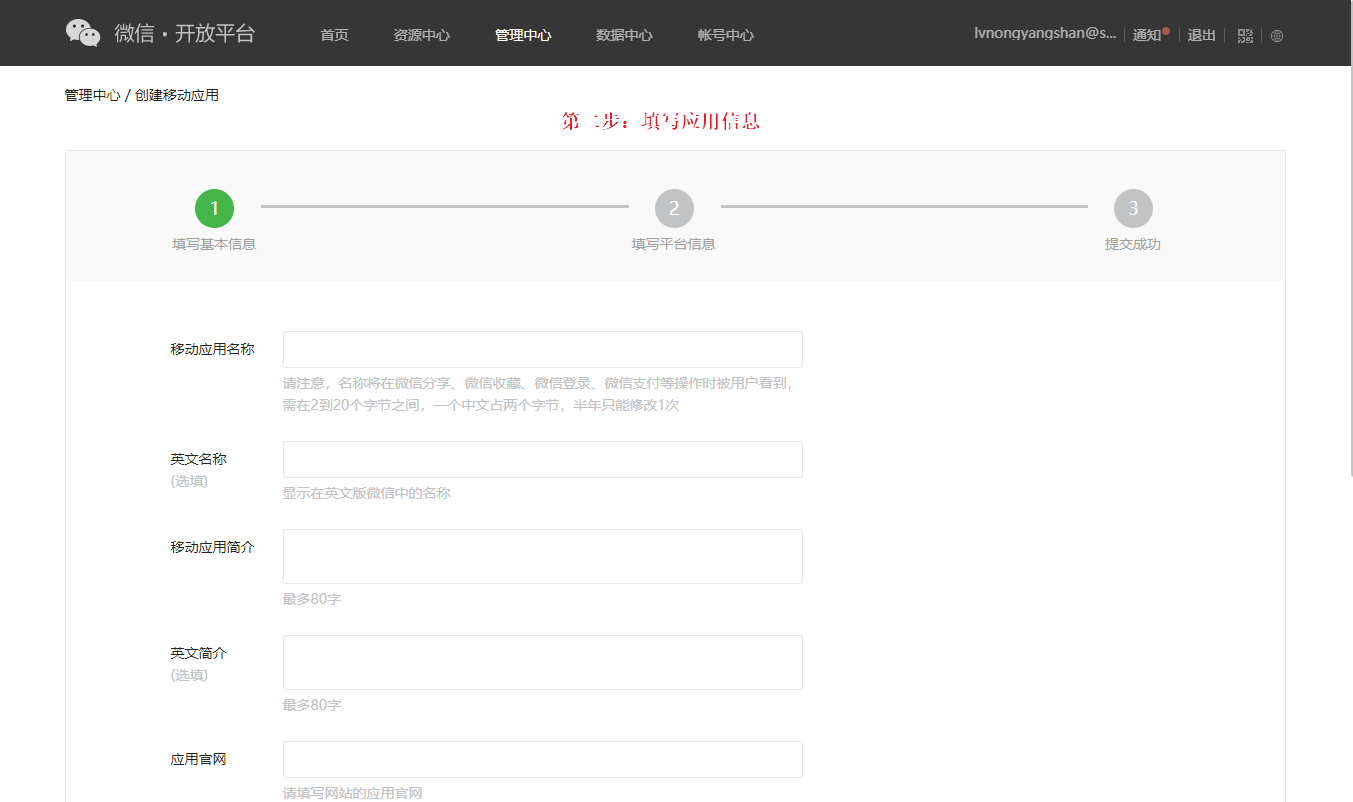Click the 微信·开放平台 title text
The height and width of the screenshot is (802, 1353).
pyautogui.click(x=185, y=33)
